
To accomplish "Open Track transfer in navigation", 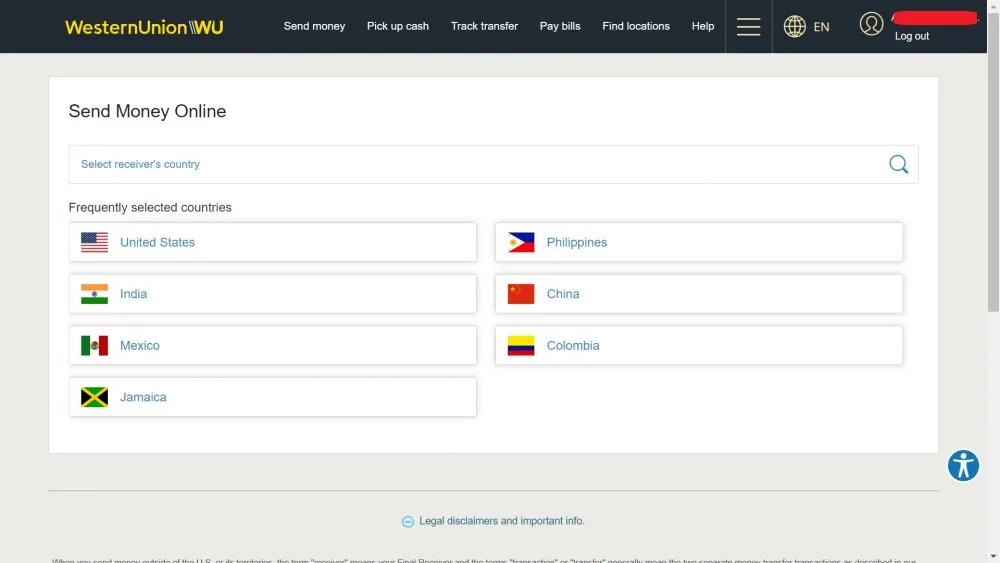I will point(484,26).
